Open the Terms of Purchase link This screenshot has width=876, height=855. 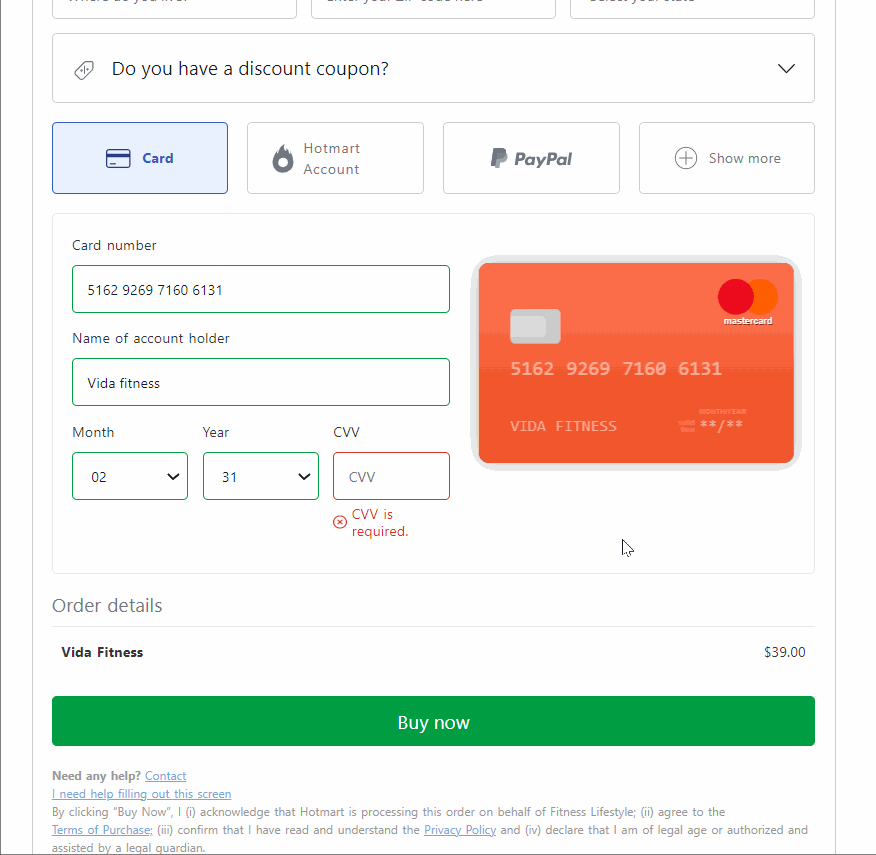(x=102, y=830)
